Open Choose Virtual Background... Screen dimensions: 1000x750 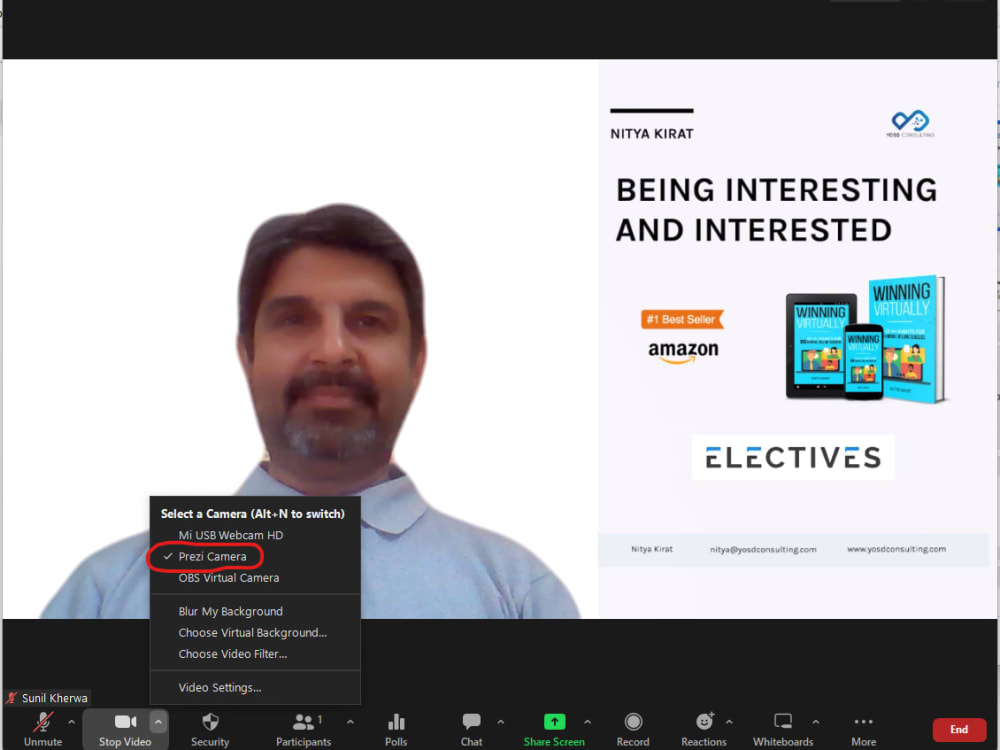[x=255, y=633]
